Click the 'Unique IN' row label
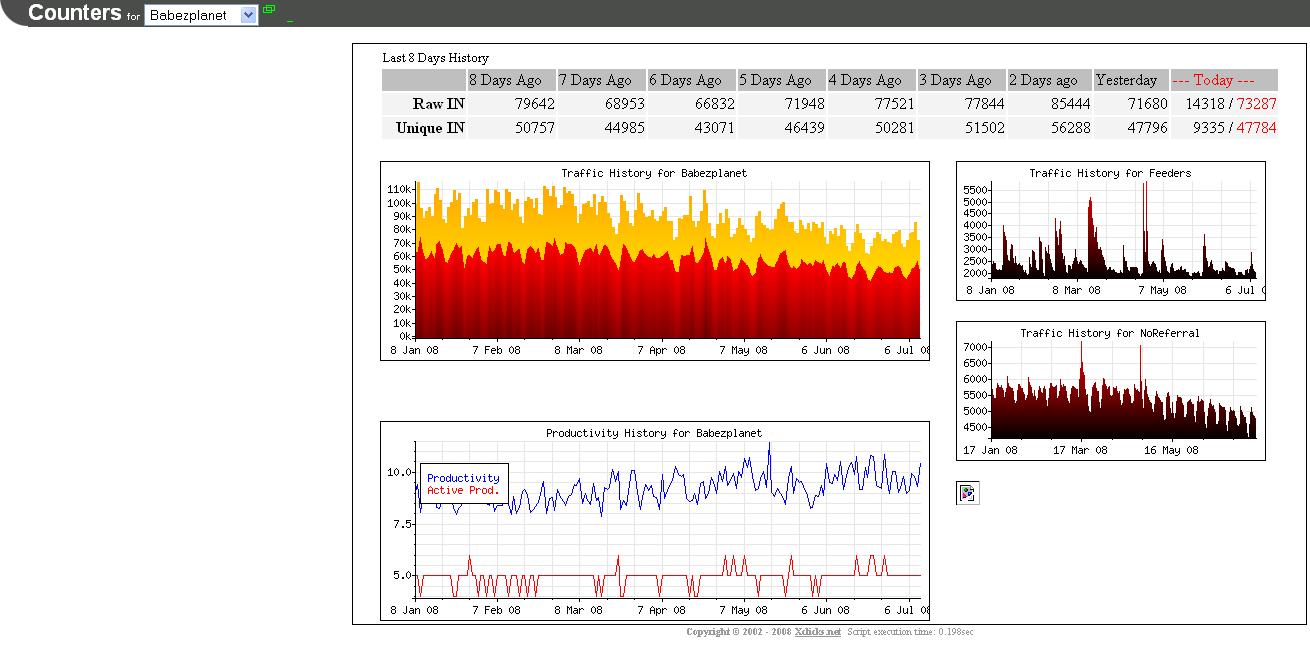 tap(430, 128)
